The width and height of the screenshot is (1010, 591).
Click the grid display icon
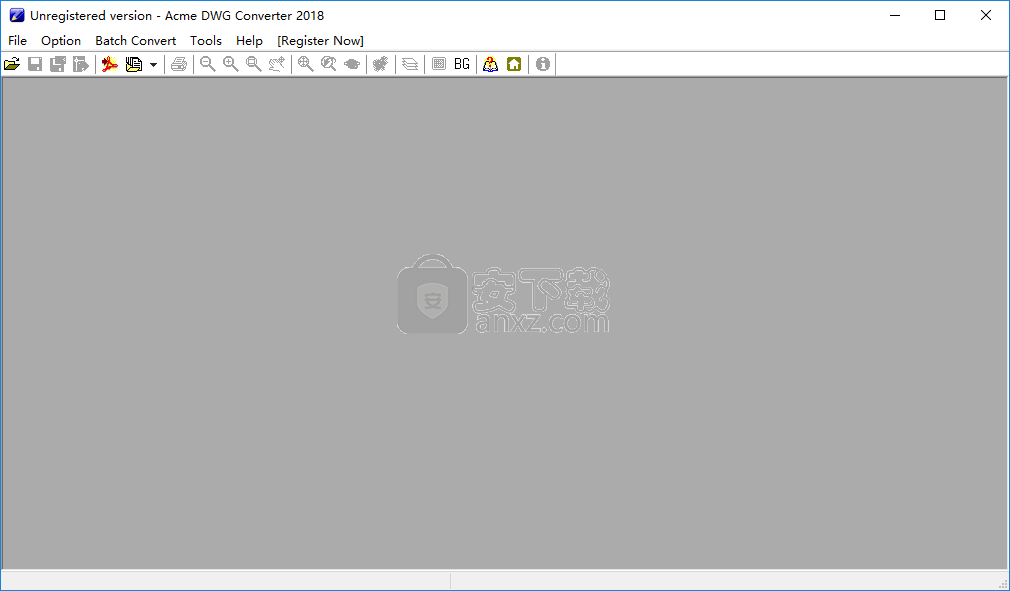[x=439, y=64]
